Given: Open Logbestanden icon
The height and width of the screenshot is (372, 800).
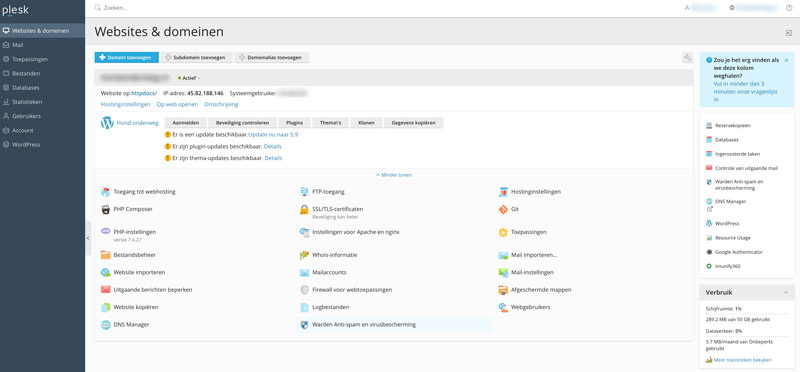Looking at the screenshot, I should 304,307.
